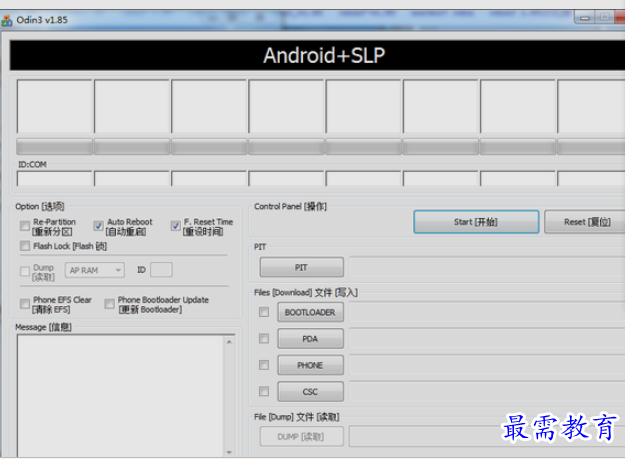Screen dimensions: 625x459
Task: Enable Phone Bootloader Update checkbox
Action: [x=109, y=304]
